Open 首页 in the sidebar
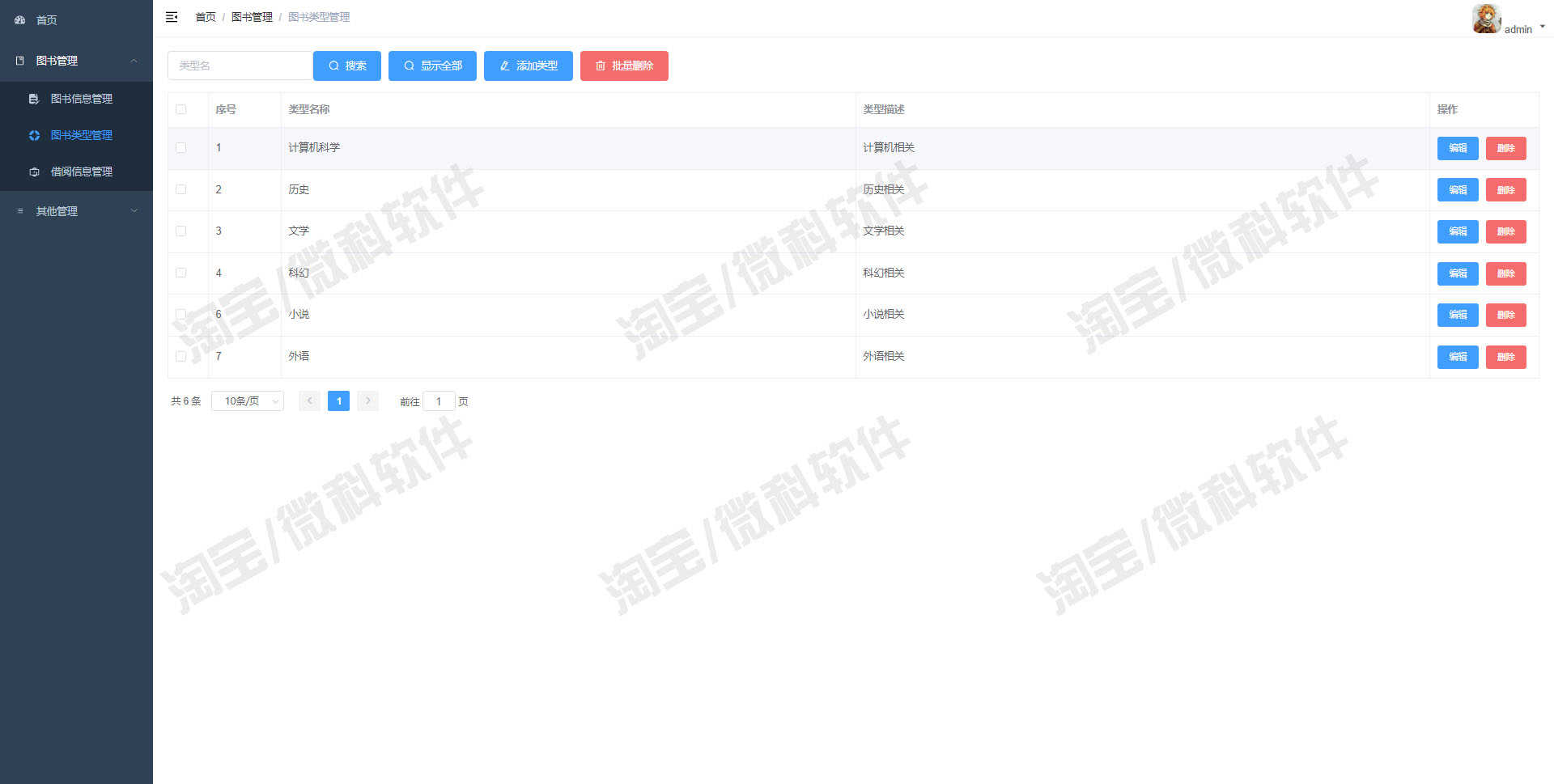 (x=76, y=20)
